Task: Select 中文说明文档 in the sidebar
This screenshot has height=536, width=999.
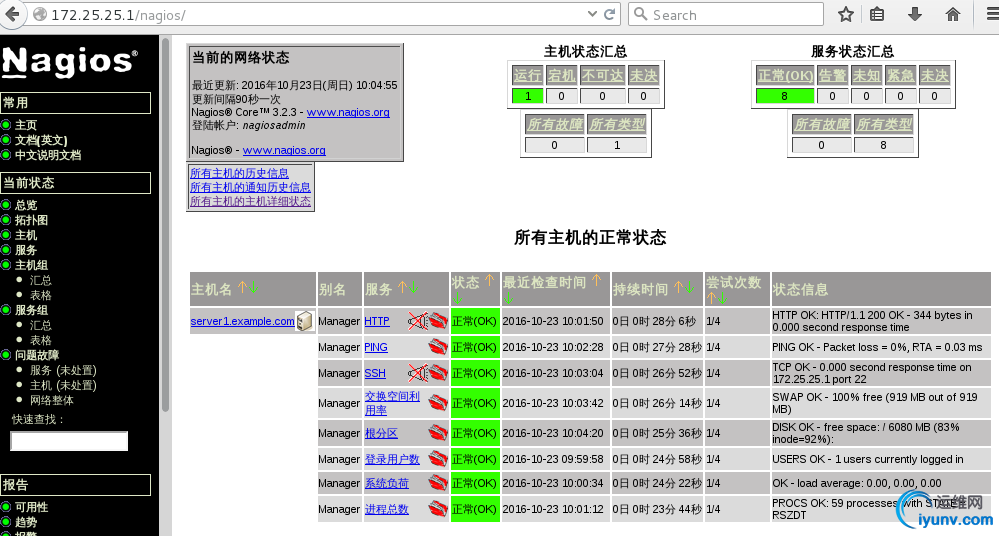Action: 48,155
